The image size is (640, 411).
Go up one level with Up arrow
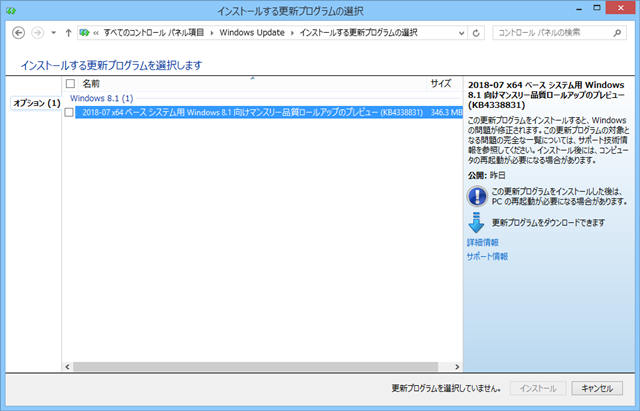tap(68, 33)
